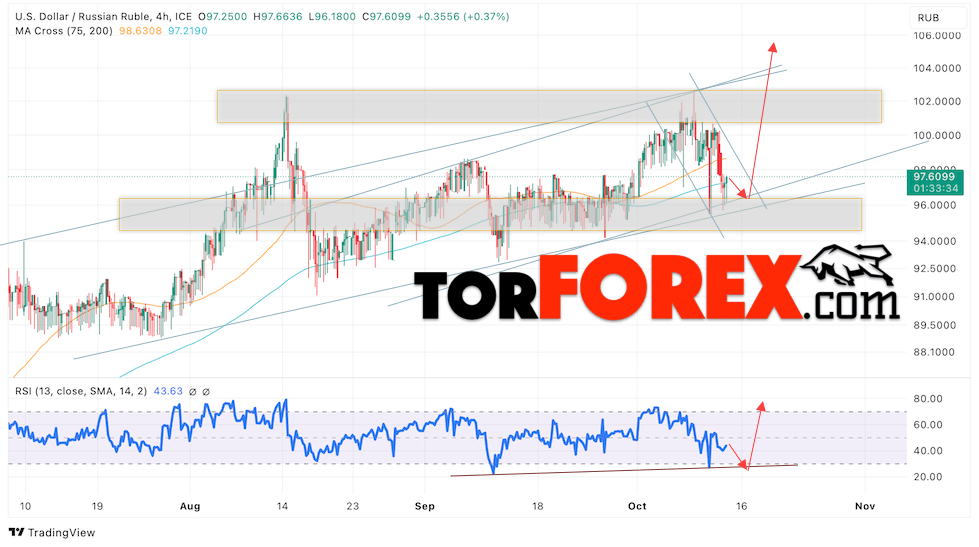Viewport: 979px width, 547px height.
Task: Click 88.1000 on the price axis
Action: click(x=935, y=352)
